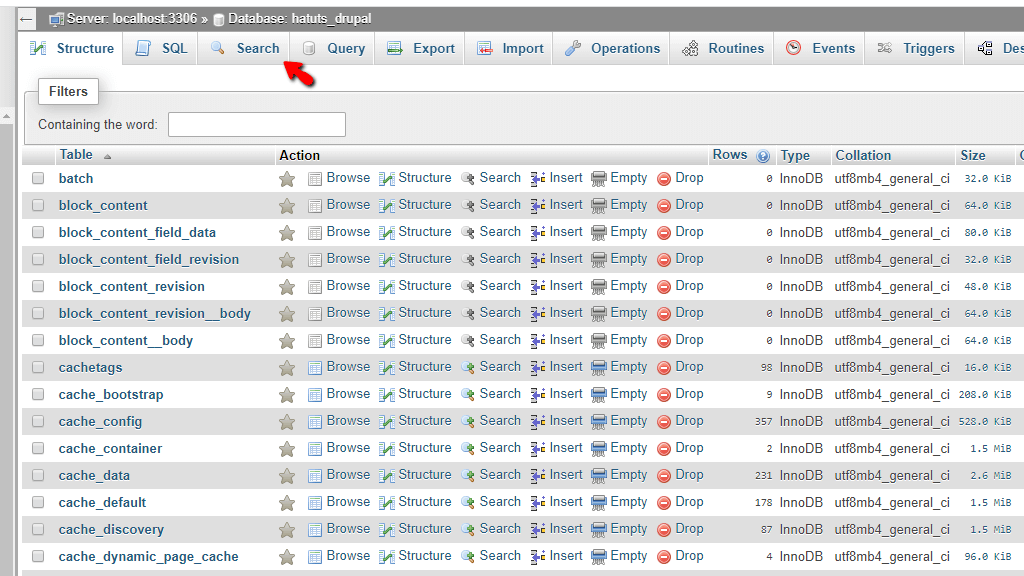Click the Type column header
Viewport: 1024px width, 576px height.
(795, 155)
